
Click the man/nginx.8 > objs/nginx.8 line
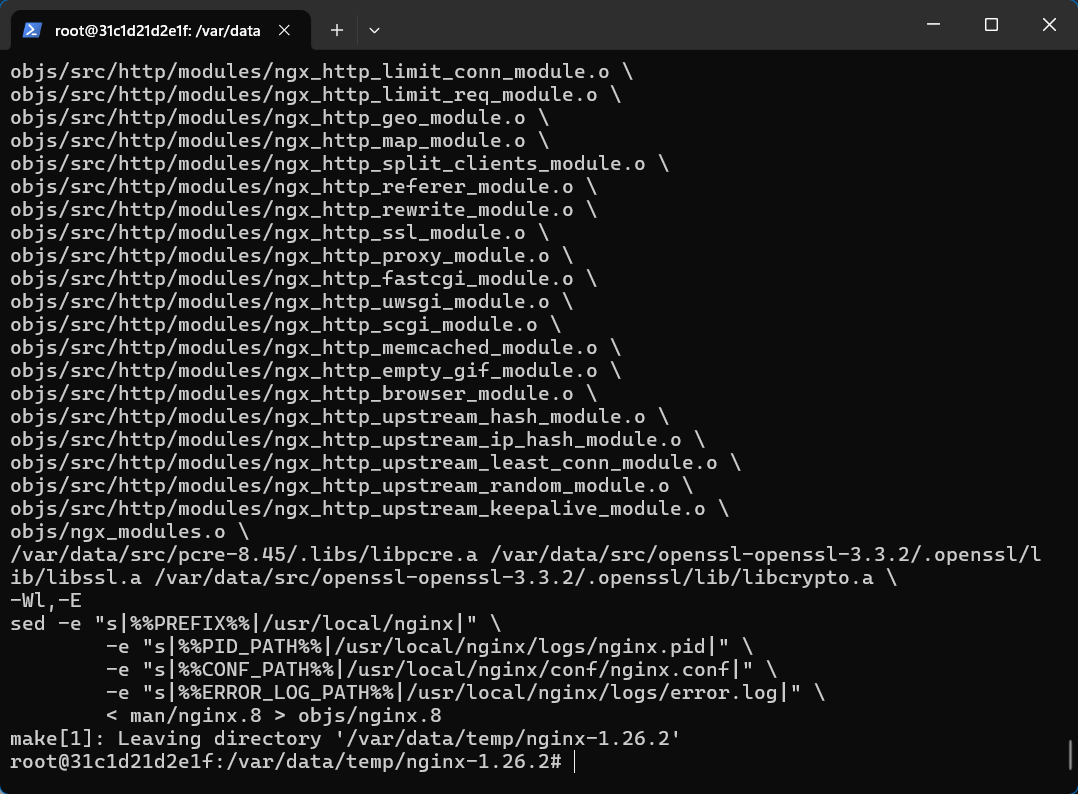pos(274,716)
